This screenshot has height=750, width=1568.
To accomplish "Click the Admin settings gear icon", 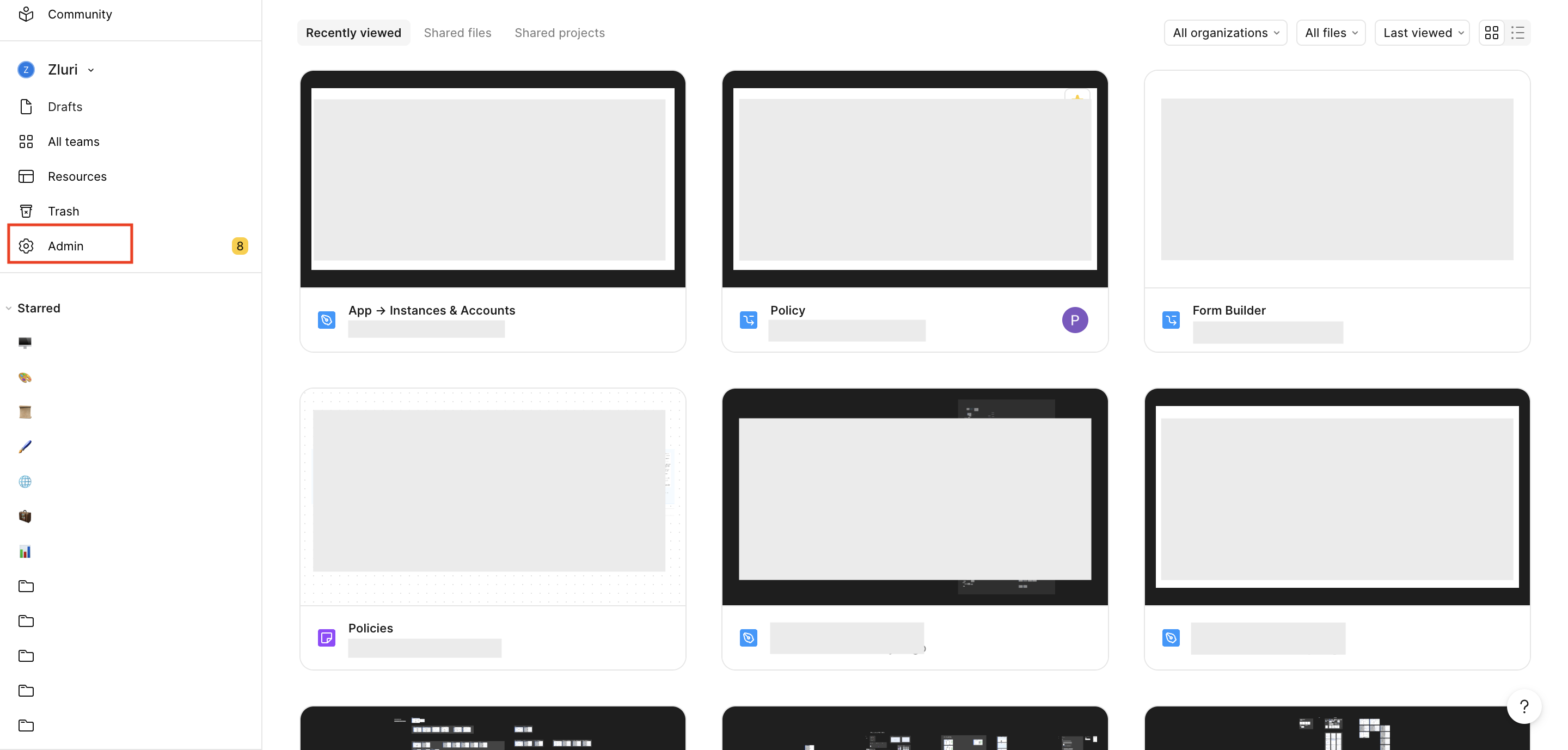I will pyautogui.click(x=26, y=246).
